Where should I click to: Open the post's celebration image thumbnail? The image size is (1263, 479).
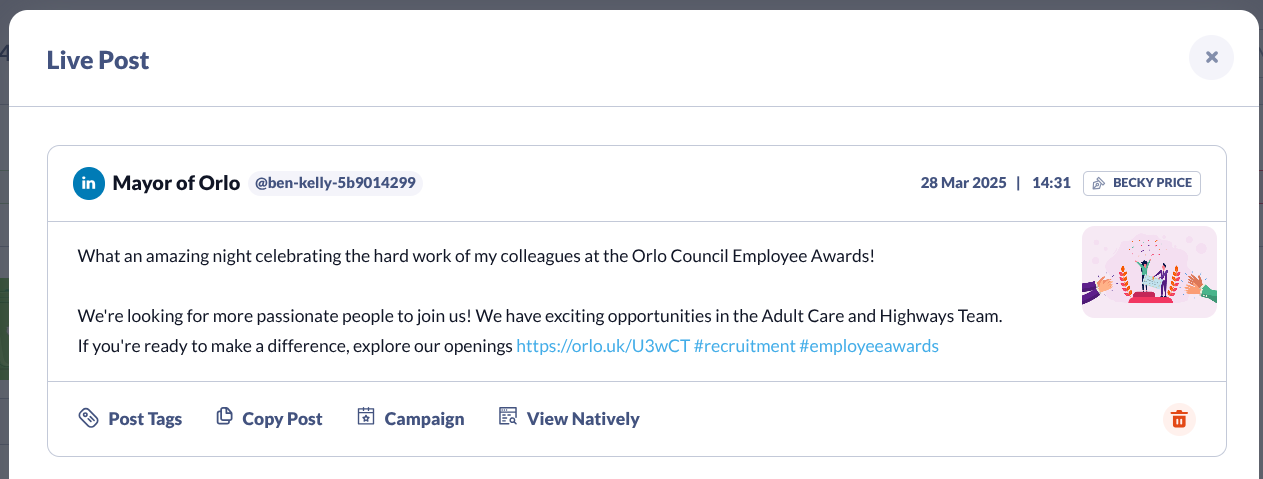1149,271
